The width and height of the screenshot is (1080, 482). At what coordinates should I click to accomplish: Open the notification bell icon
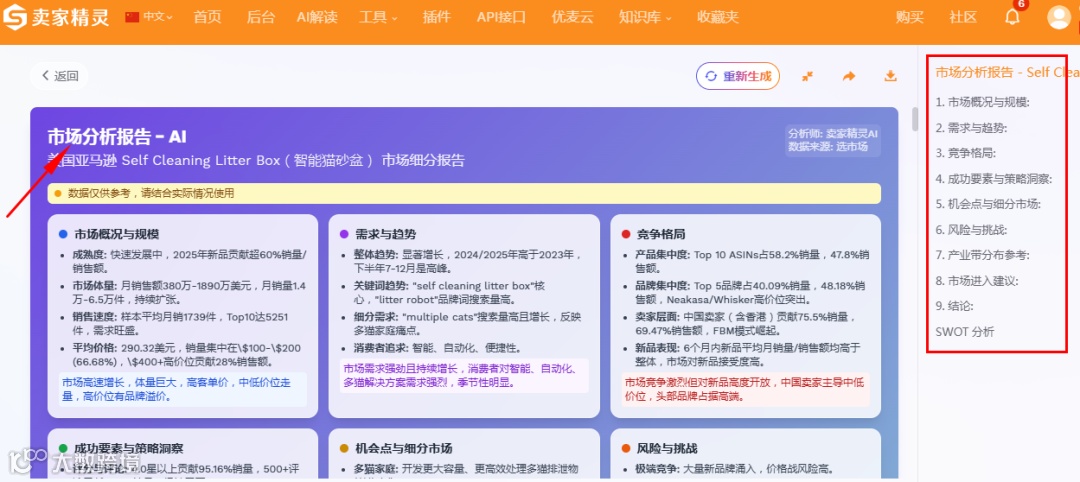(1012, 18)
